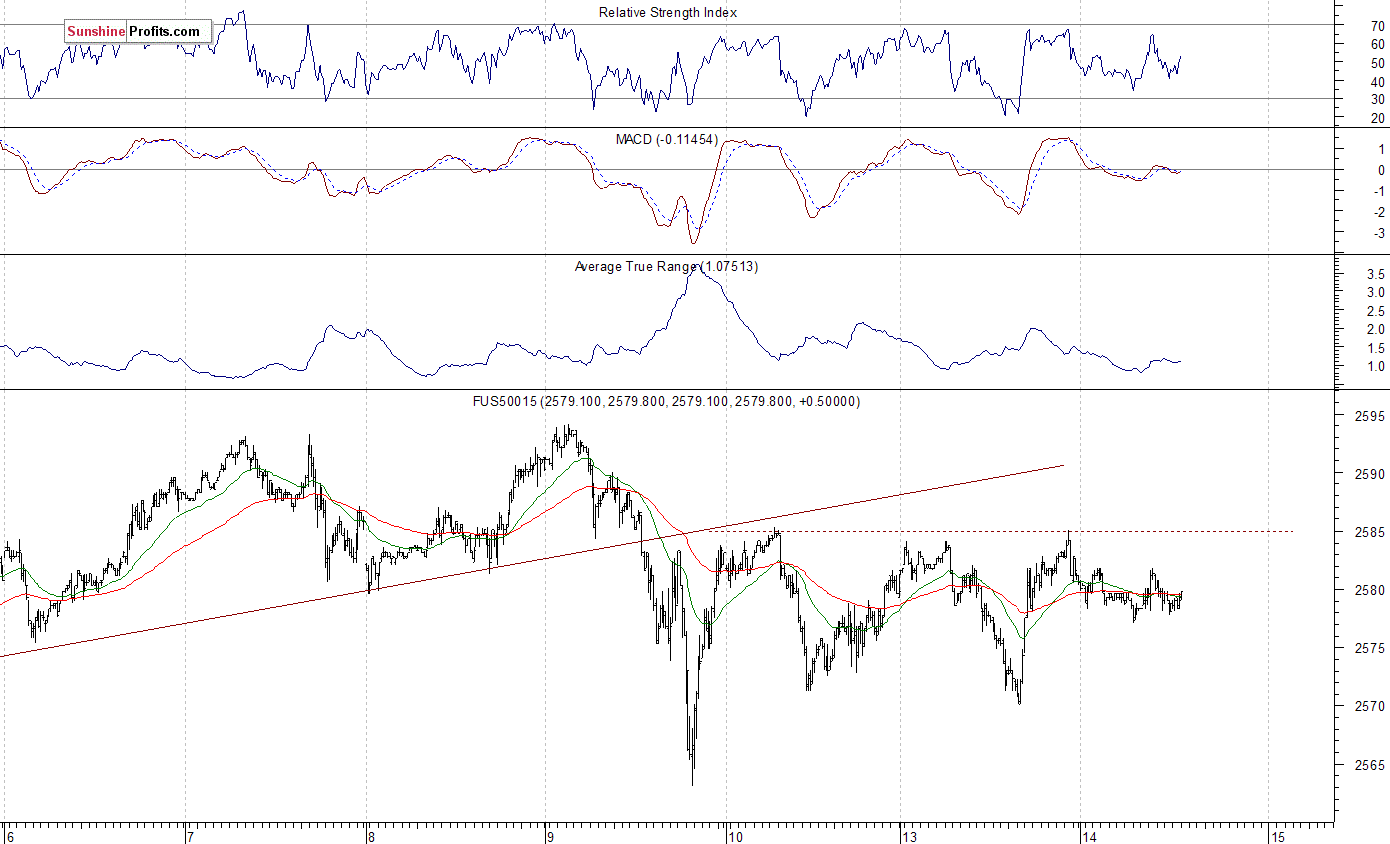Click the 2580 price axis label
The height and width of the screenshot is (844, 1390).
(1369, 590)
